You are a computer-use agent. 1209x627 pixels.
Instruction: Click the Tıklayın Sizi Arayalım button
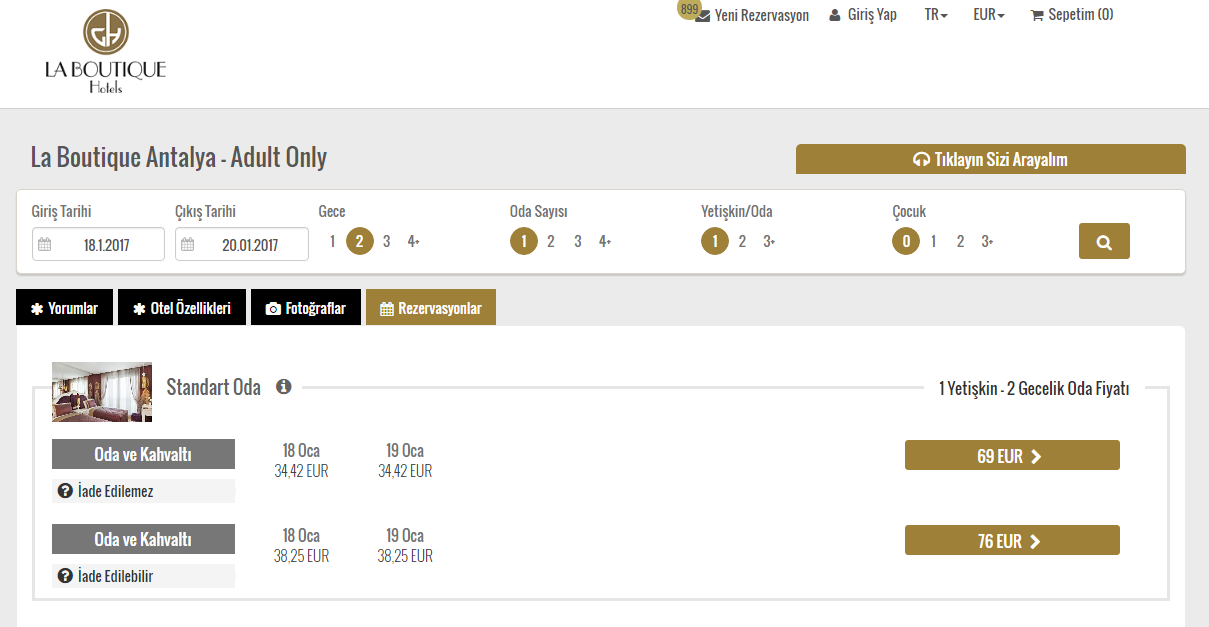pos(990,160)
